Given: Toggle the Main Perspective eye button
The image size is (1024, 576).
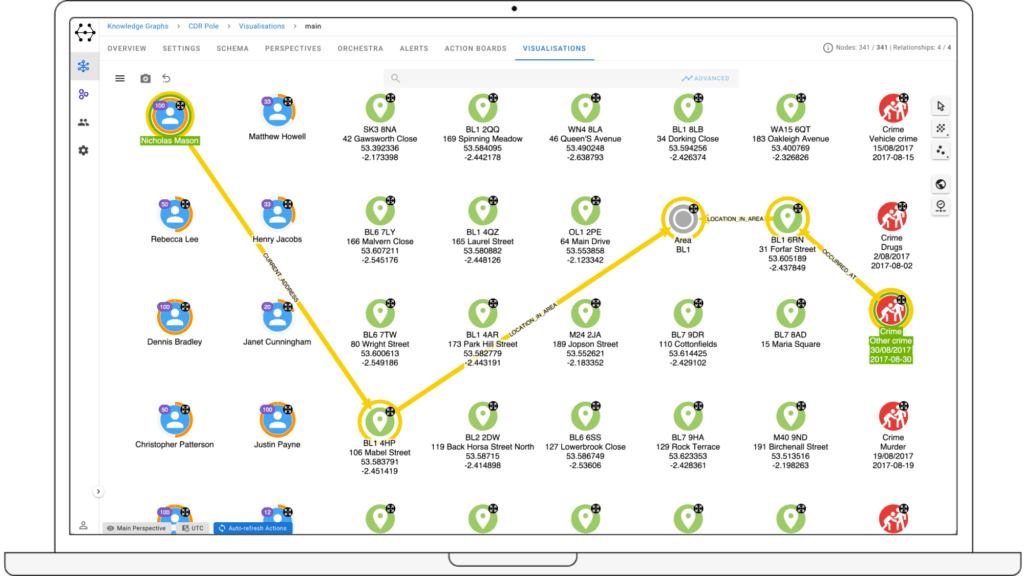Looking at the screenshot, I should pos(137,528).
